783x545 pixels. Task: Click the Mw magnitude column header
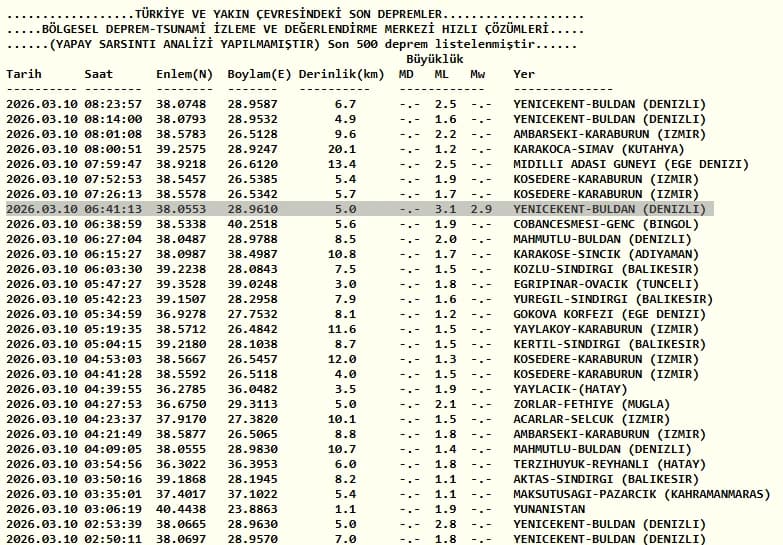click(477, 74)
